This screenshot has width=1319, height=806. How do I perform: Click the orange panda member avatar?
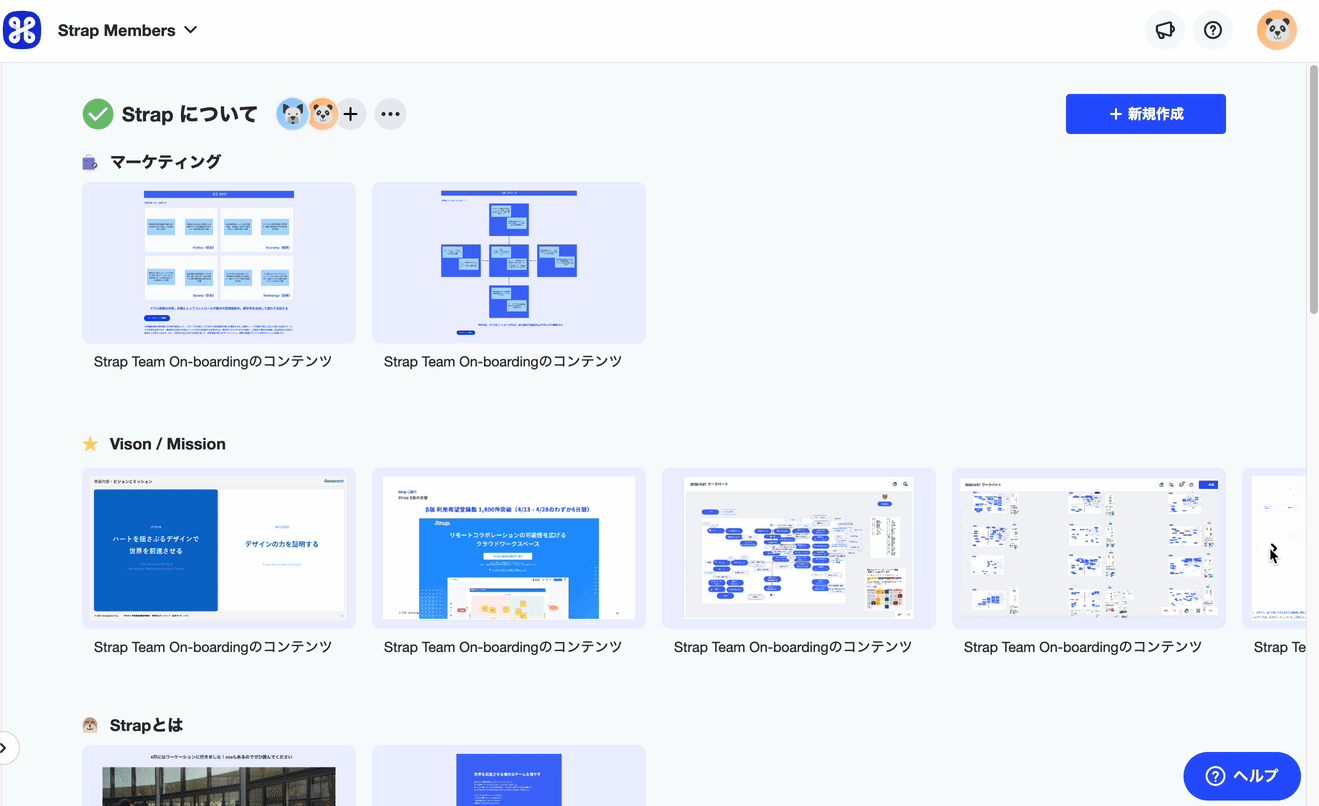[322, 114]
